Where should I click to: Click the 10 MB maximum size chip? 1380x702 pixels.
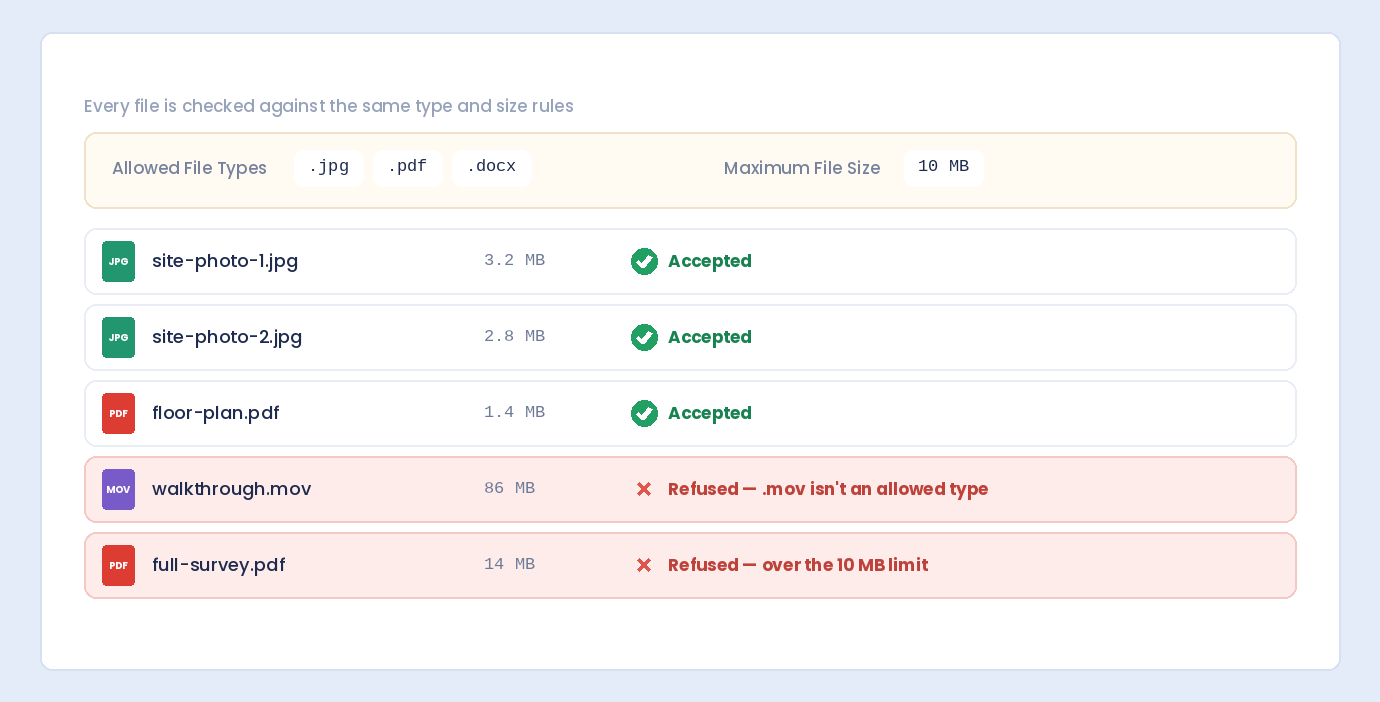[x=943, y=168]
